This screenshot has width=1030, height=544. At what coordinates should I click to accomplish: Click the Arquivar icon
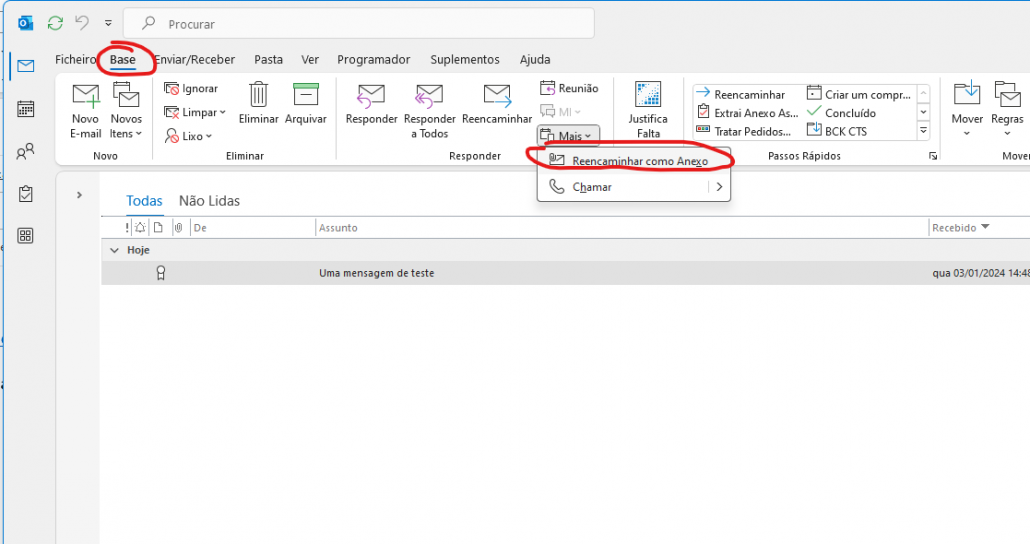coord(305,96)
